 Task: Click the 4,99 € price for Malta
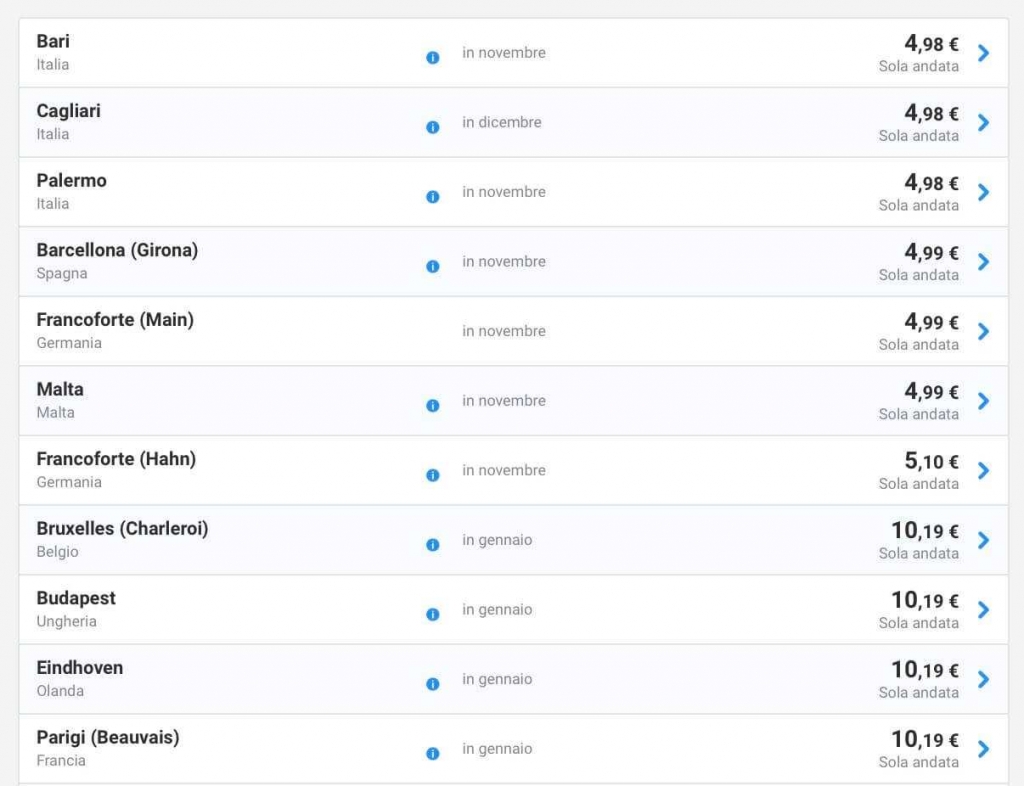coord(930,392)
